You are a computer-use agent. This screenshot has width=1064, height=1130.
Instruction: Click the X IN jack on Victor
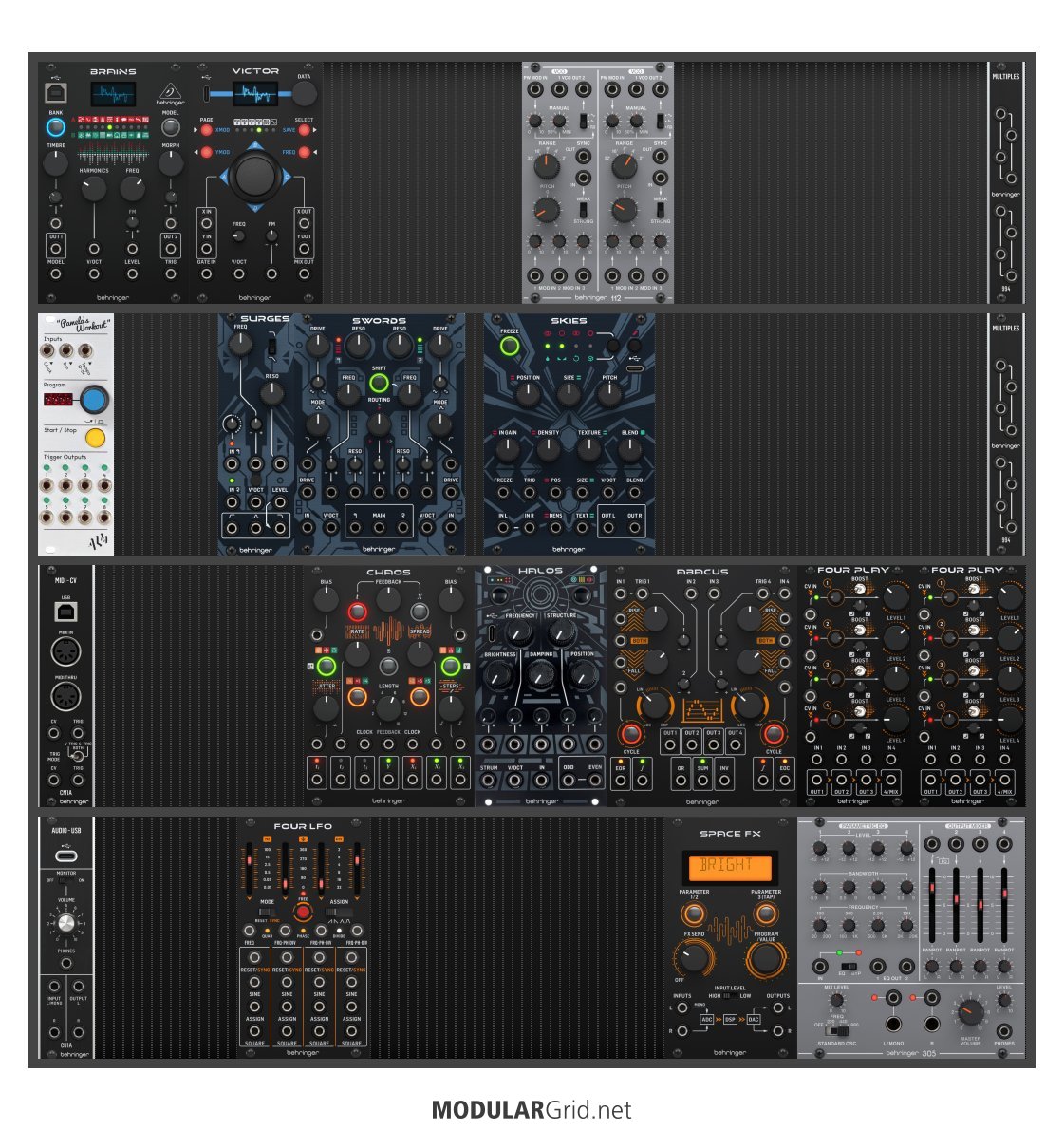click(x=207, y=223)
